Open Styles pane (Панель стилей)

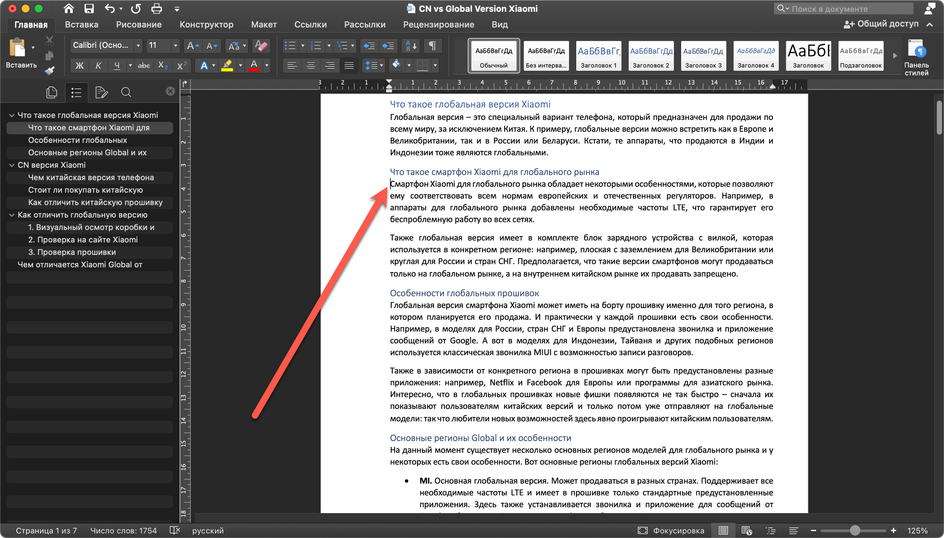[916, 58]
